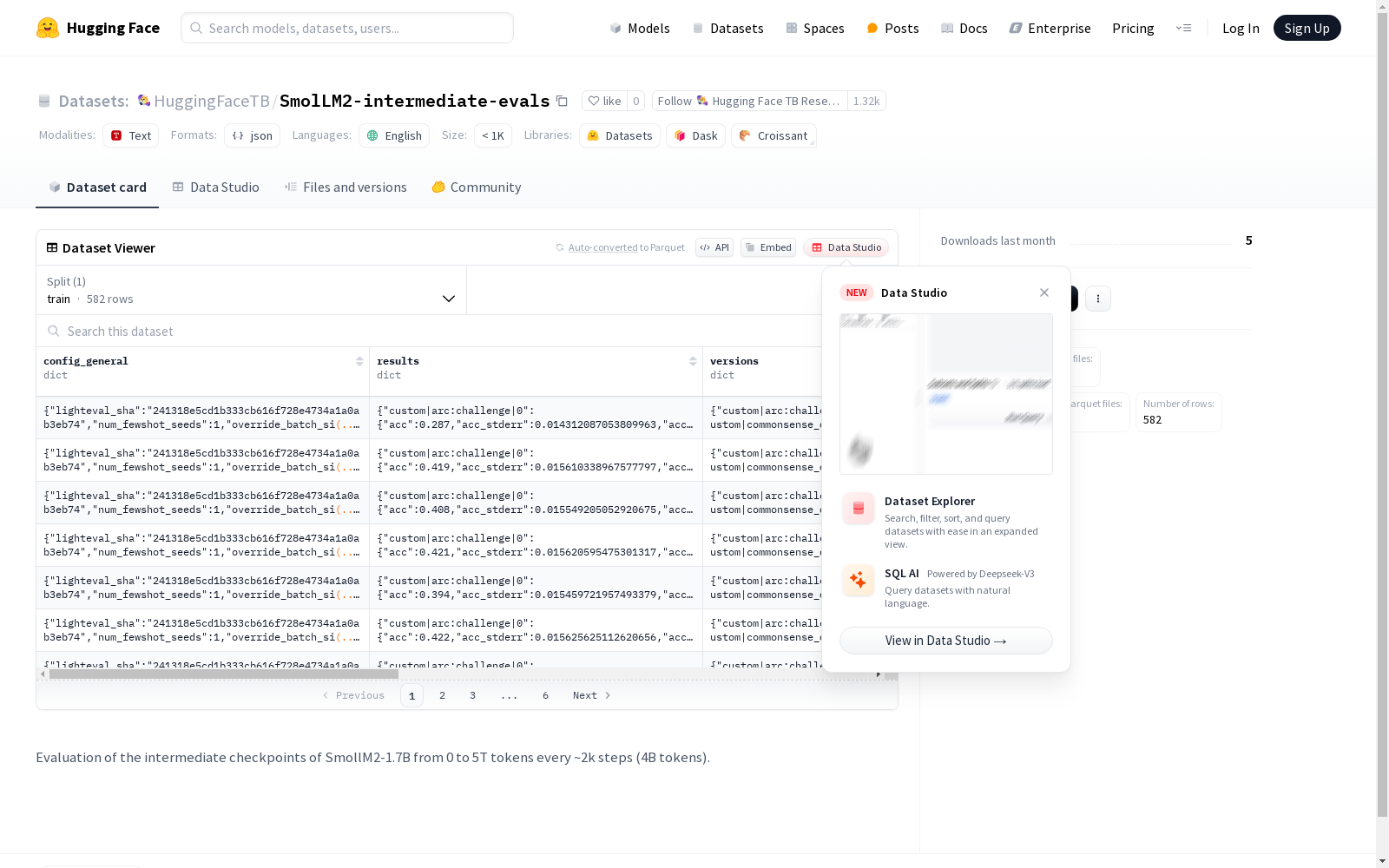Click the horizontal table scrollbar
Image resolution: width=1389 pixels, height=868 pixels.
(224, 674)
